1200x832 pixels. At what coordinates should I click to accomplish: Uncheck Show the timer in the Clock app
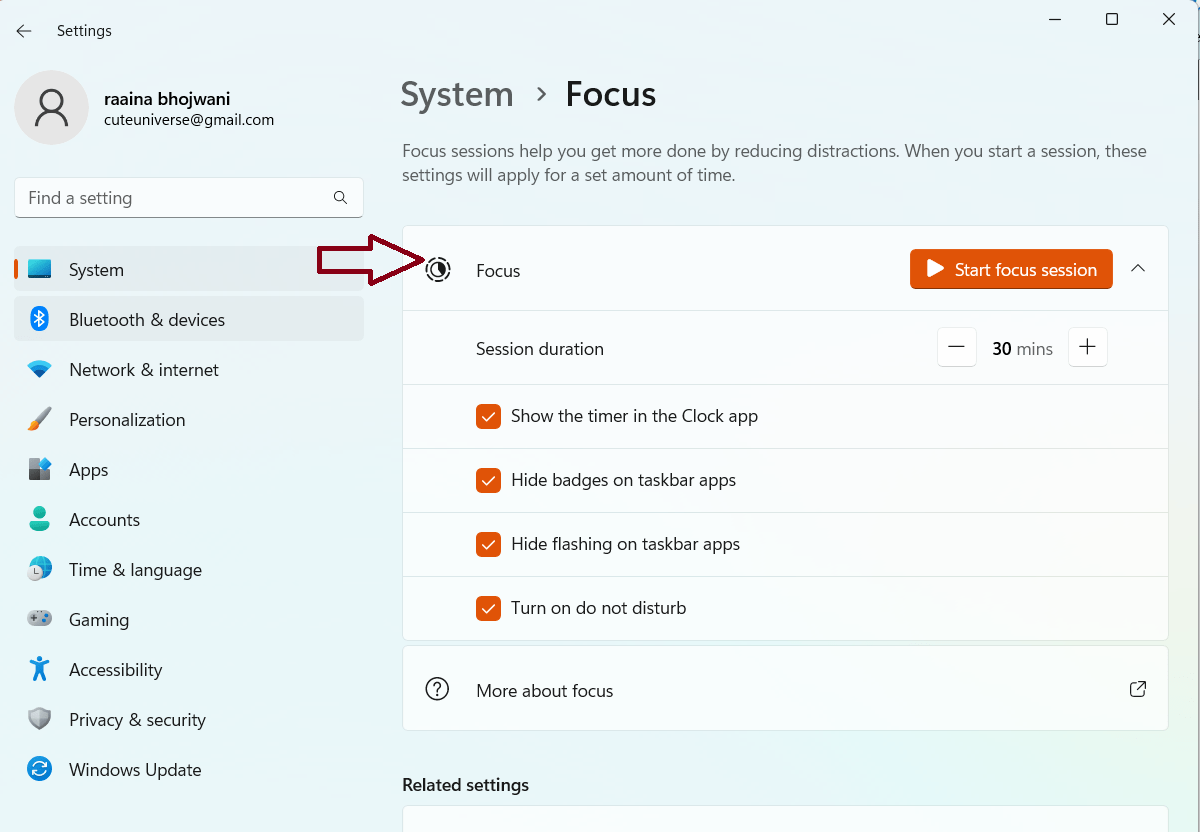pos(488,416)
